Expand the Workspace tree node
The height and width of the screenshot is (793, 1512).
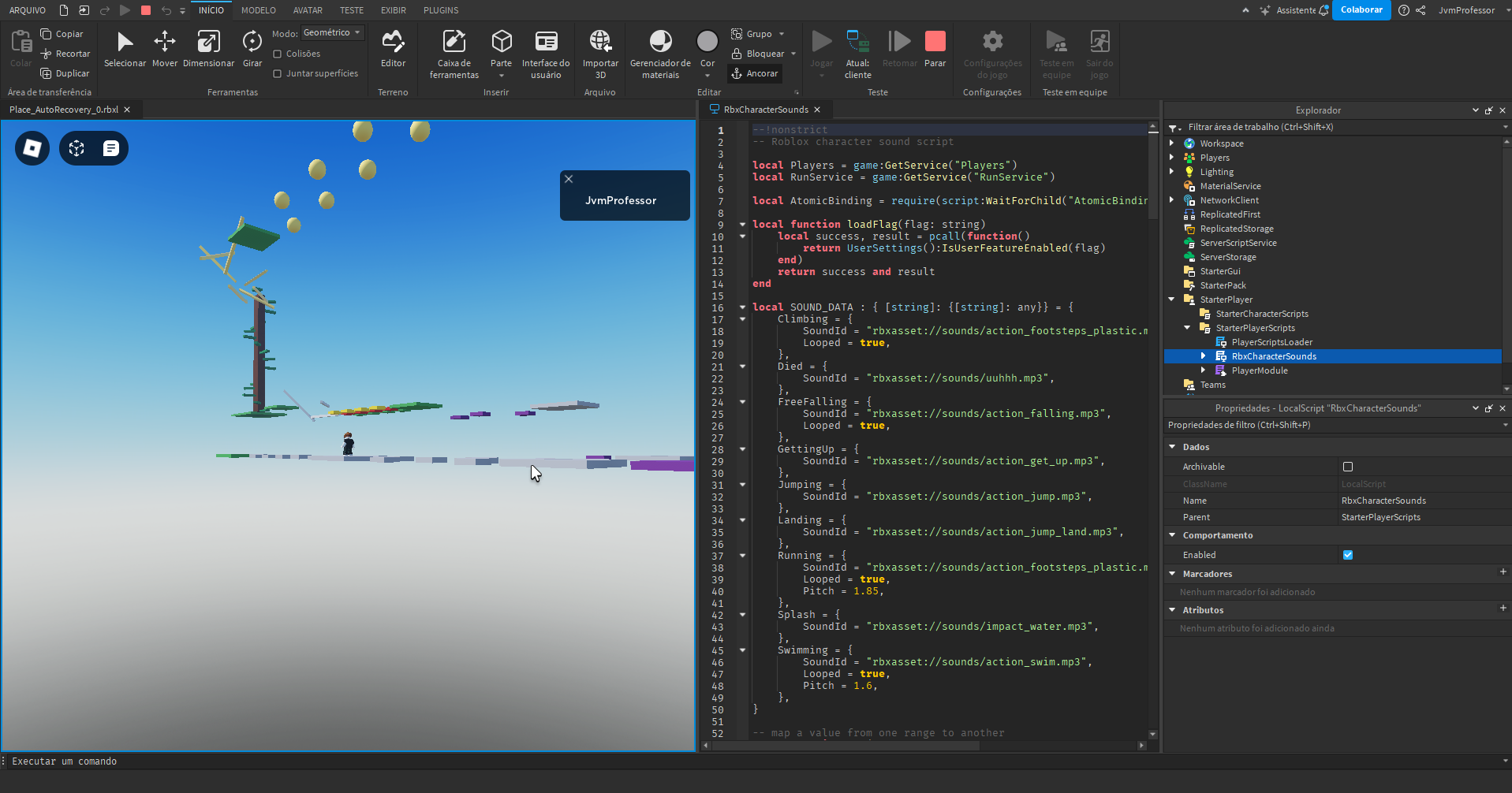pyautogui.click(x=1172, y=143)
